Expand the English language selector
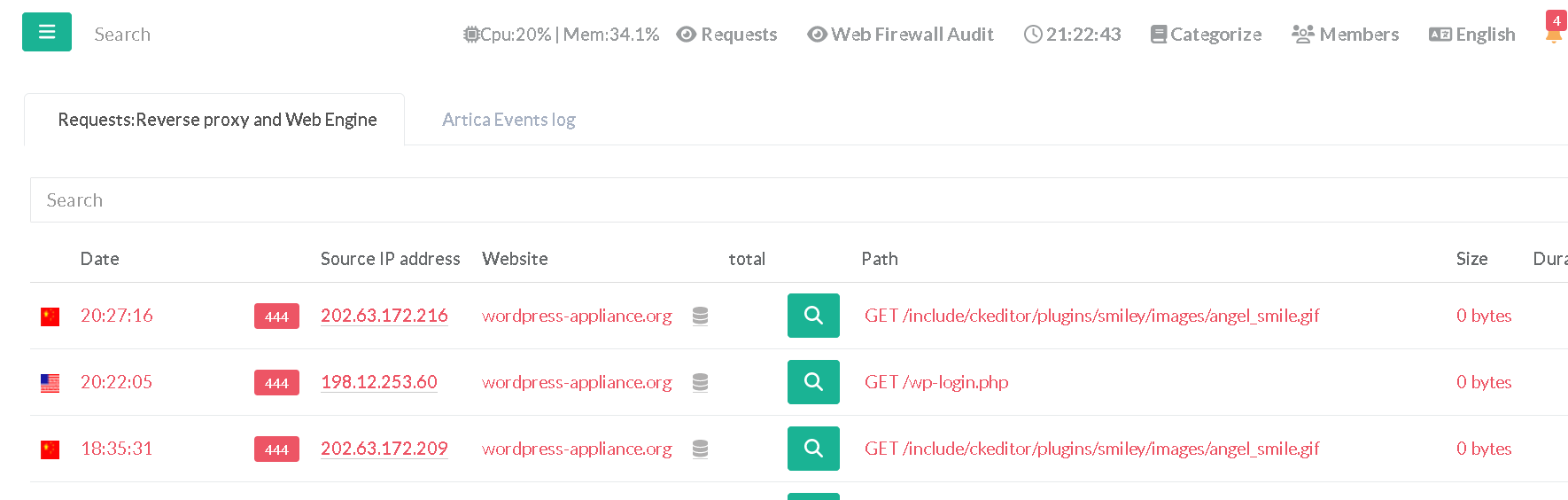This screenshot has width=1568, height=500. [x=1471, y=35]
